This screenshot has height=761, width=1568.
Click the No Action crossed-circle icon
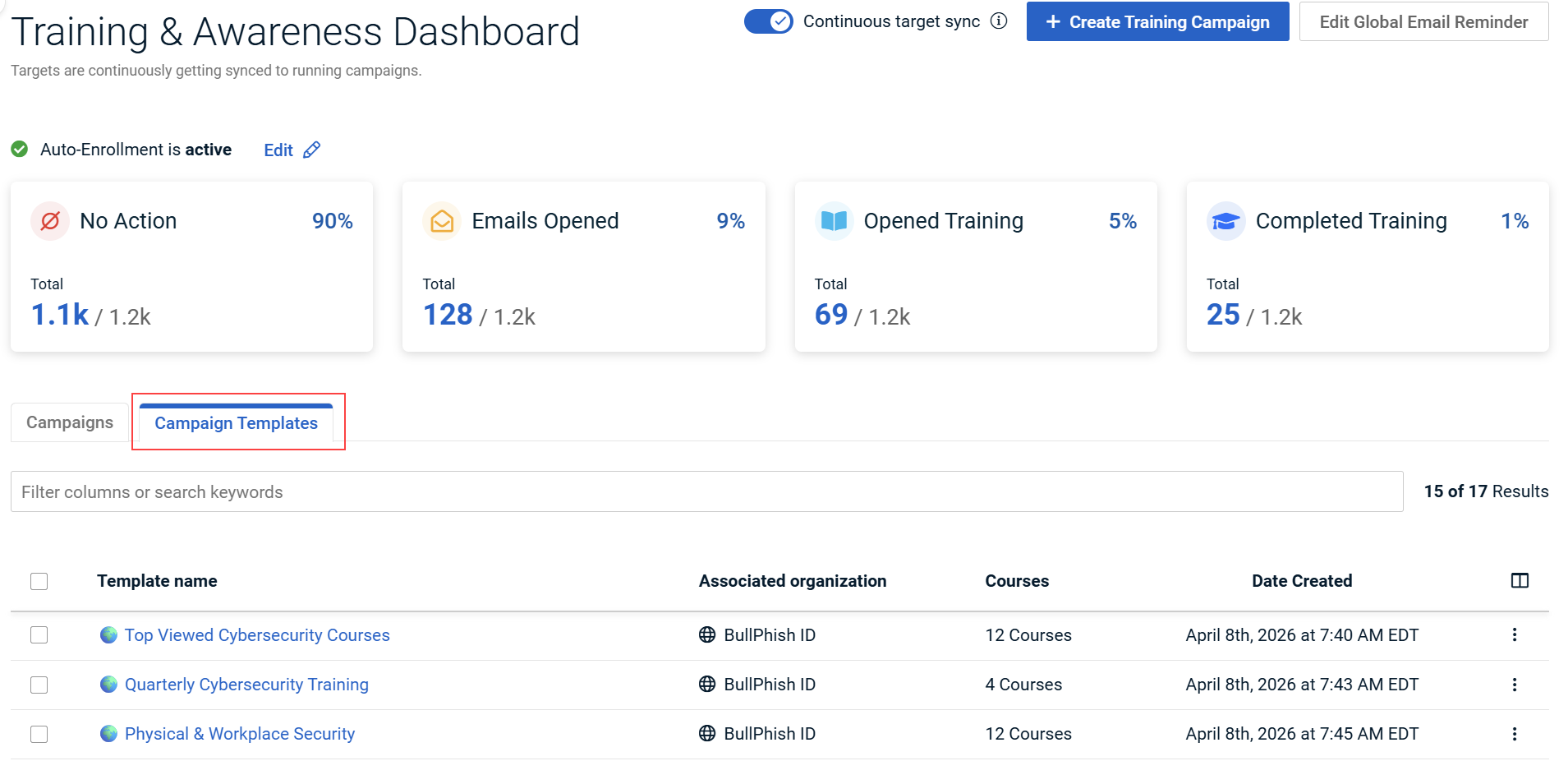pos(50,221)
